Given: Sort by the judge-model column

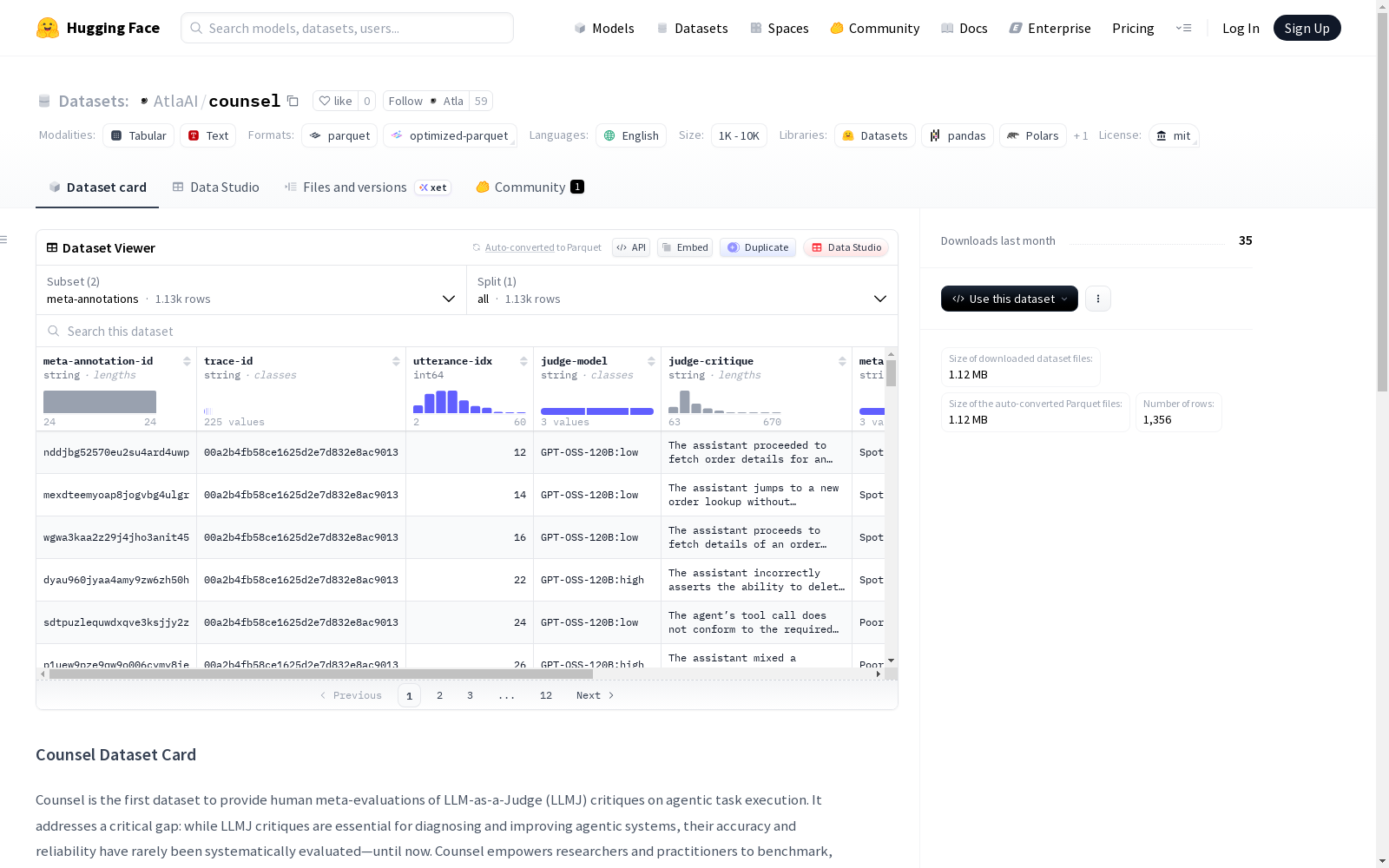Looking at the screenshot, I should pos(651,361).
